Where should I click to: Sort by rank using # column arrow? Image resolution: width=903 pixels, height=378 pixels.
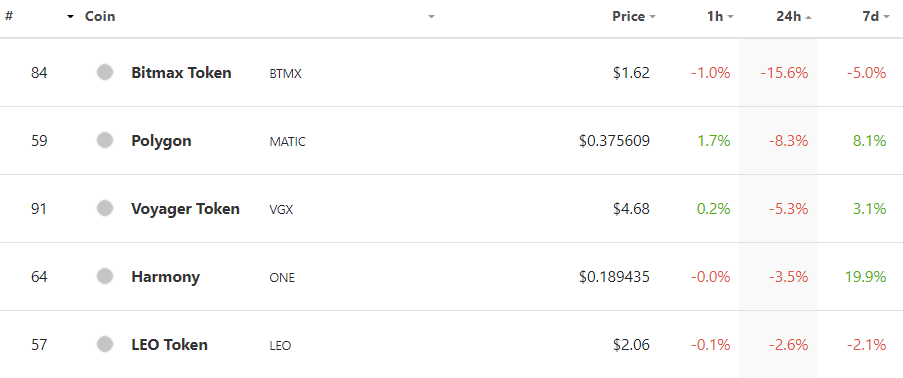(x=71, y=17)
